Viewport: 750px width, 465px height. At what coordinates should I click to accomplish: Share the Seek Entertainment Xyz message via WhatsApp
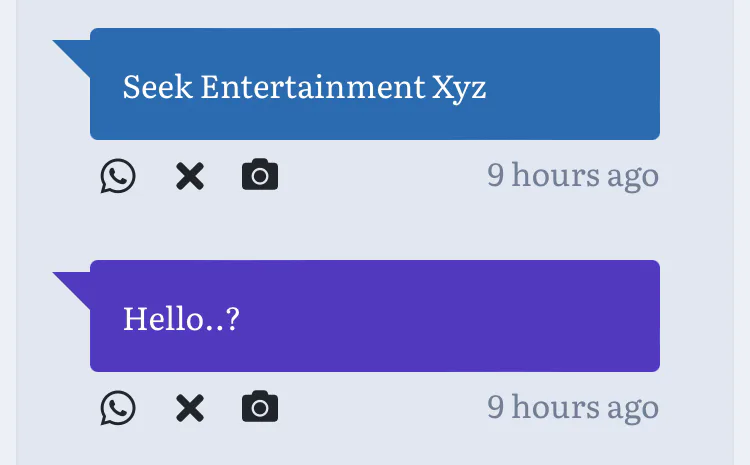pyautogui.click(x=118, y=176)
